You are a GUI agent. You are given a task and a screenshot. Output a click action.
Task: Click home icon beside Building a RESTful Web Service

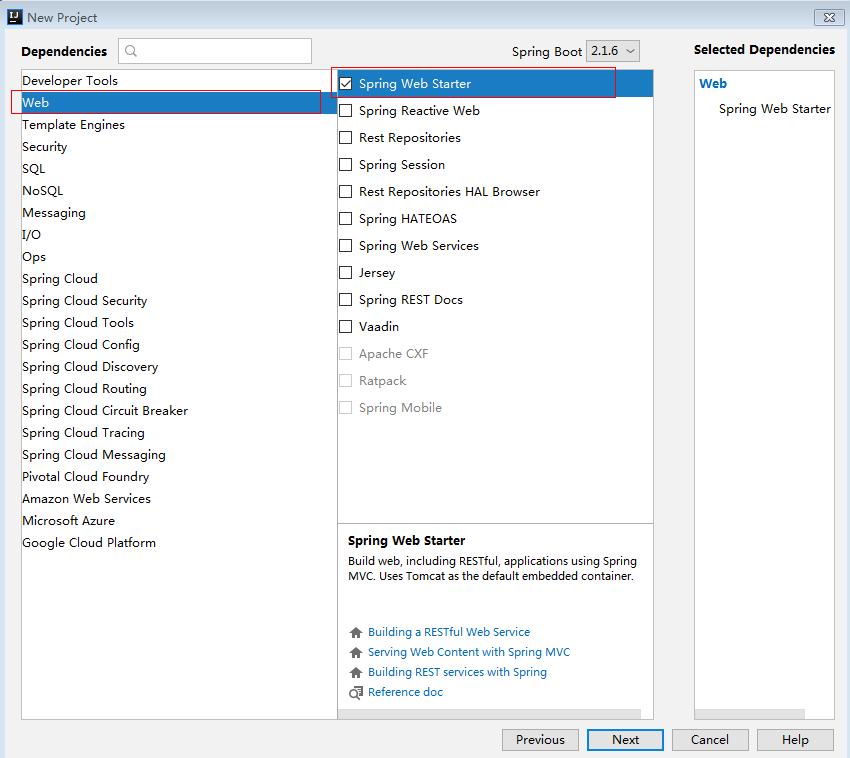pos(356,632)
